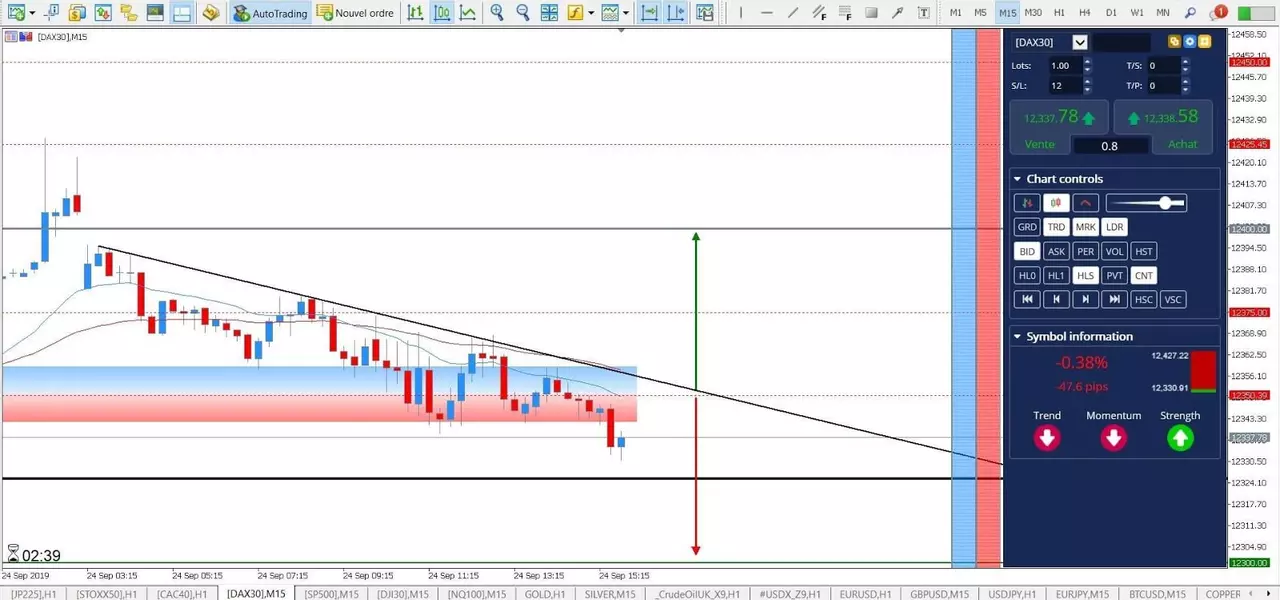Click the blue gear settings icon in panel
This screenshot has height=600, width=1280.
1189,42
